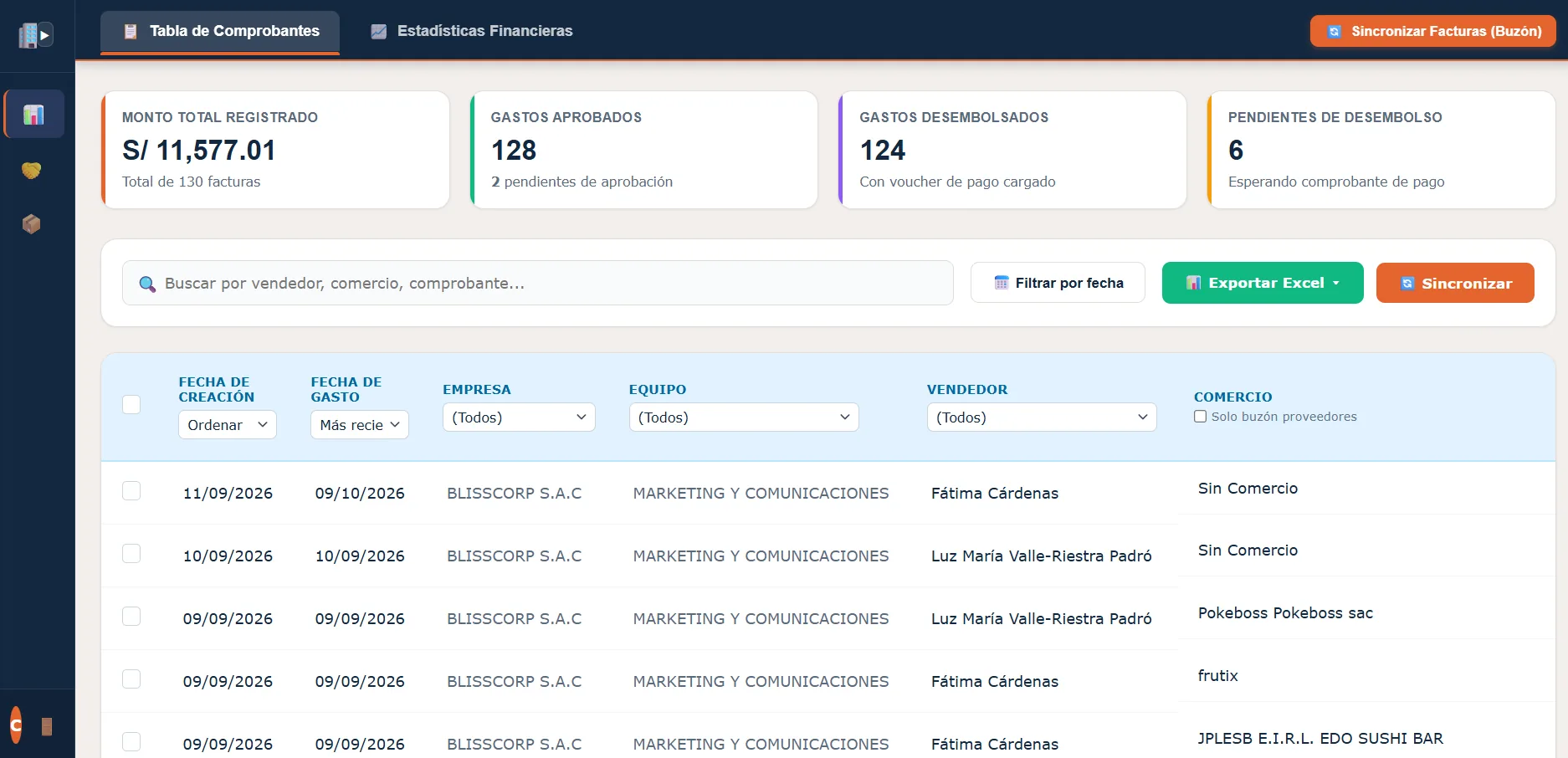The width and height of the screenshot is (1568, 758).
Task: Click the clipboard icon on Tabla de Comprobantes
Action: (x=131, y=32)
